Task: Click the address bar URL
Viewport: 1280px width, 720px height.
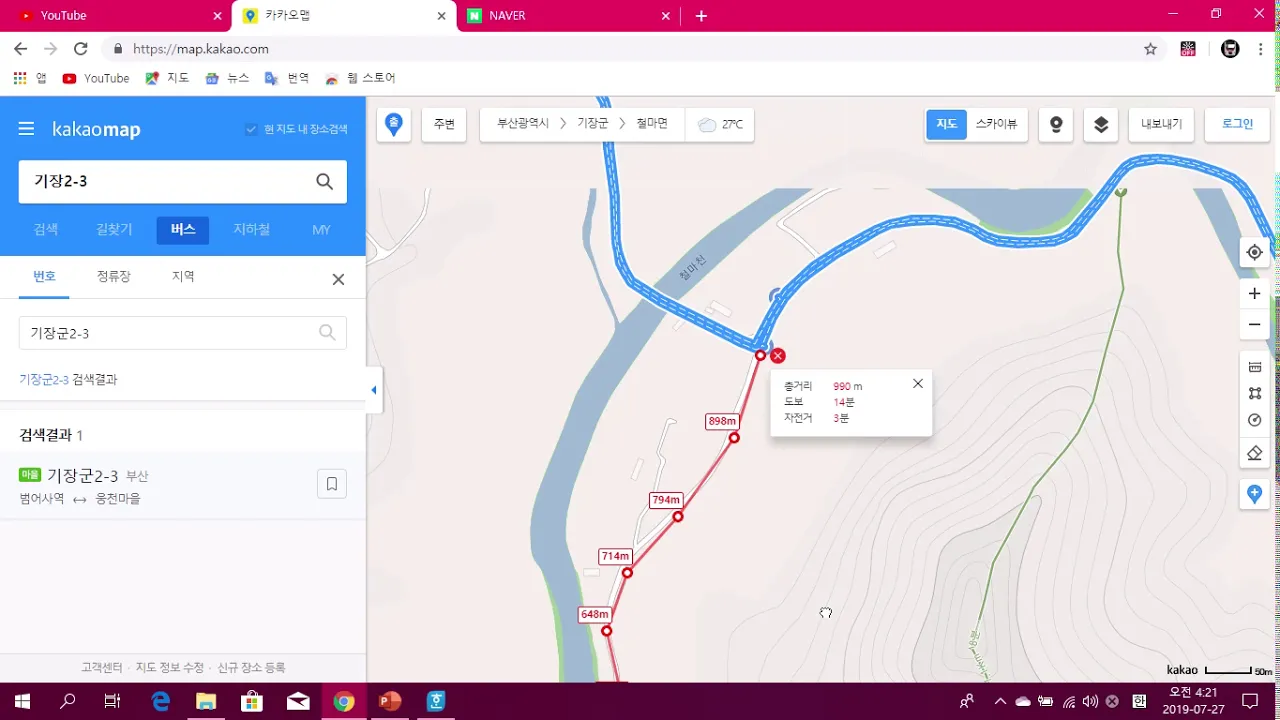Action: tap(201, 48)
